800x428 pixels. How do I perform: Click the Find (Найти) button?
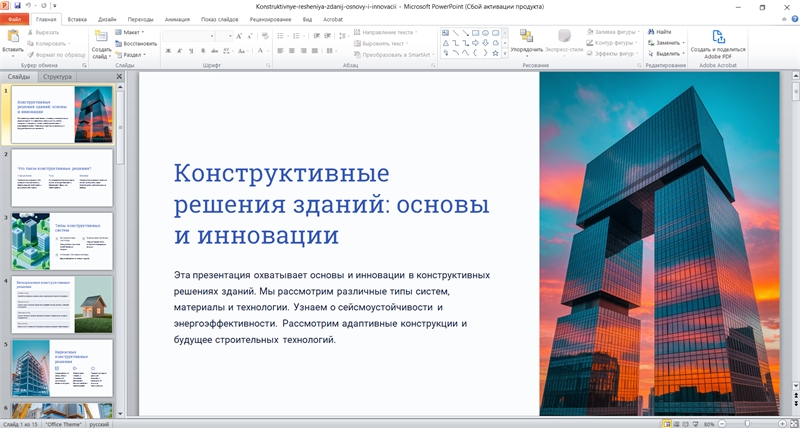[x=660, y=32]
